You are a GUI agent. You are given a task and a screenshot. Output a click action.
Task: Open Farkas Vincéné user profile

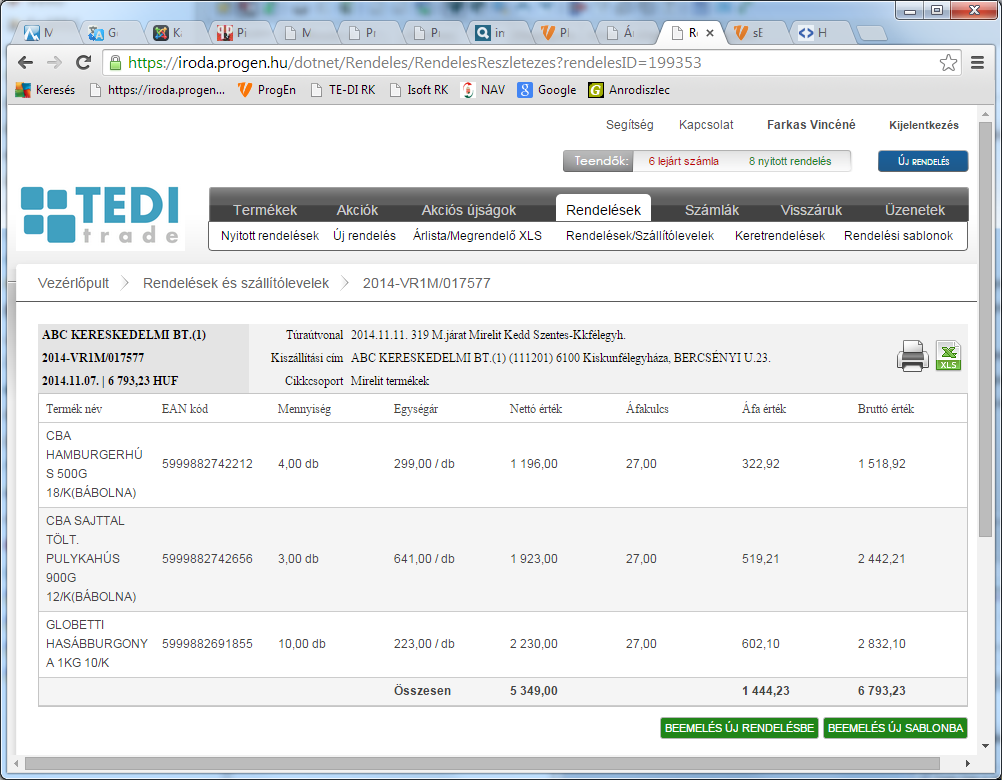click(x=811, y=125)
